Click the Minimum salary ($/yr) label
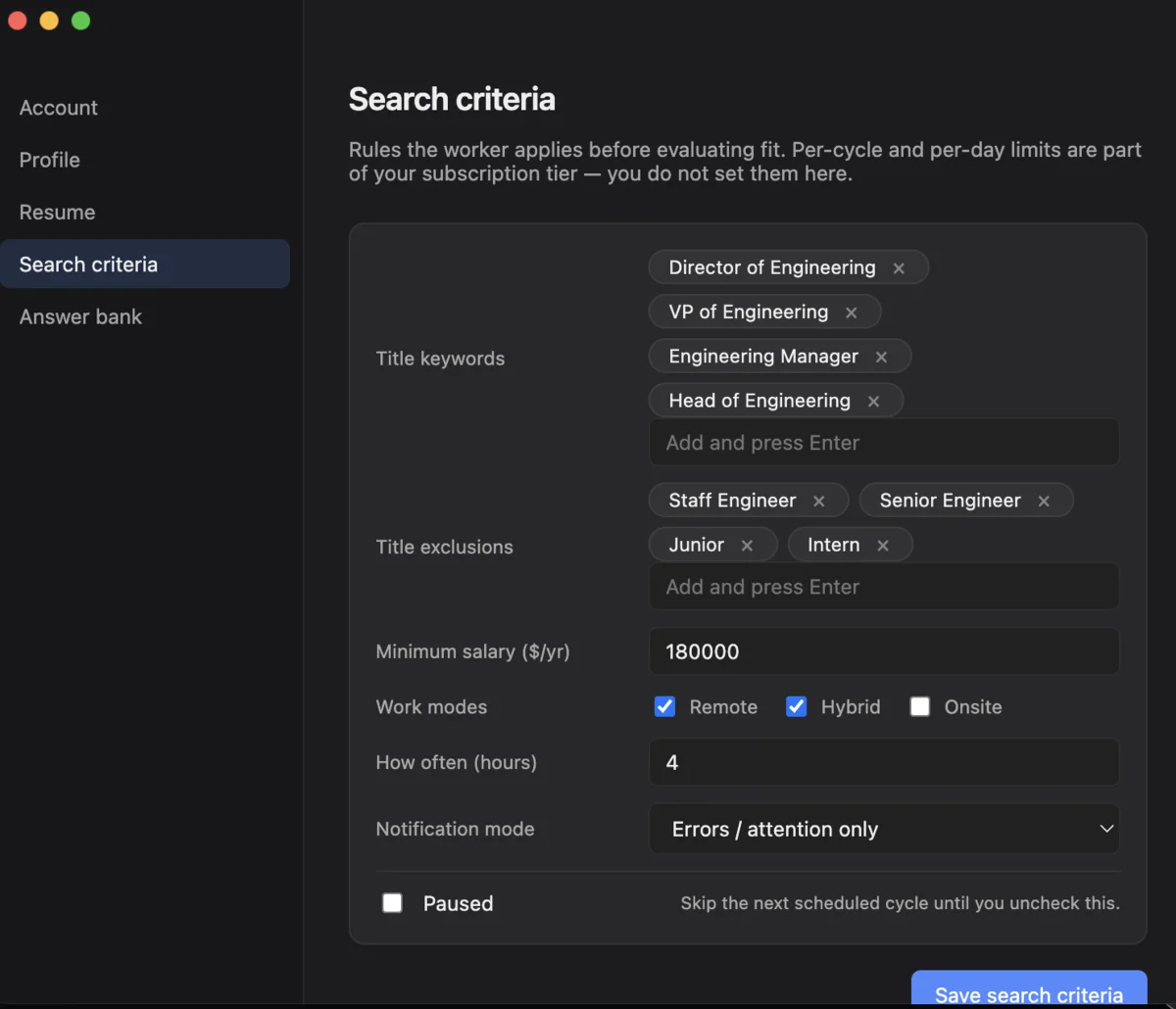The image size is (1176, 1009). pyautogui.click(x=472, y=651)
